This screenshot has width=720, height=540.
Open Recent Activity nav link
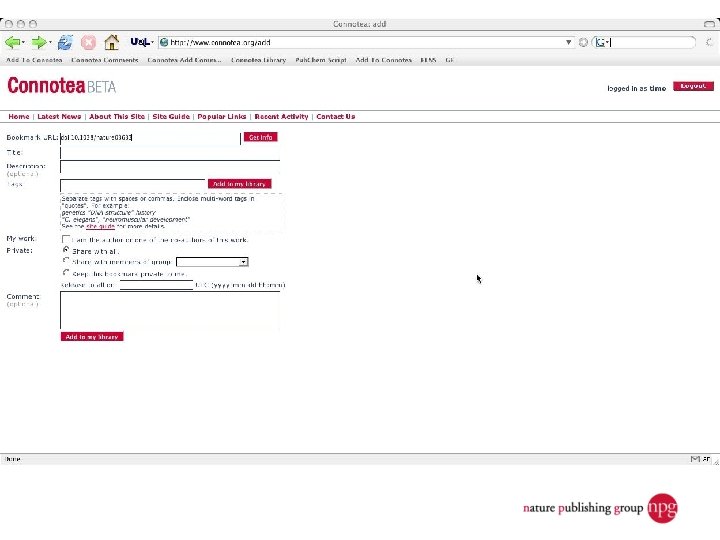[281, 117]
